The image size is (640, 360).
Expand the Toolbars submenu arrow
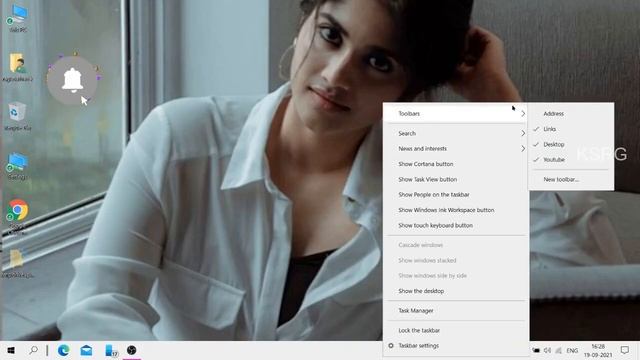pos(523,113)
